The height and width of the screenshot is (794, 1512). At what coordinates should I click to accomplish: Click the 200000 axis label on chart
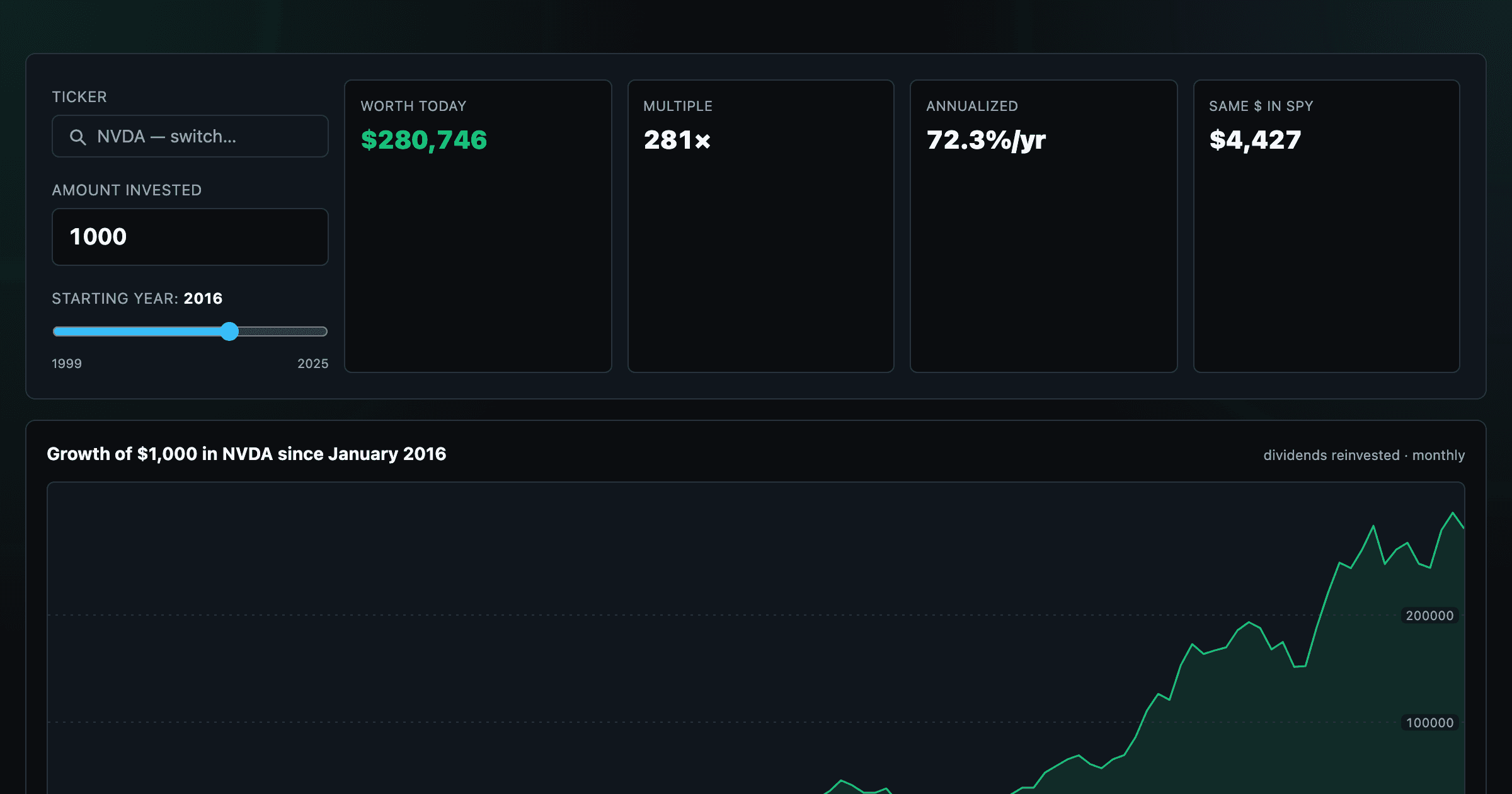click(x=1429, y=616)
